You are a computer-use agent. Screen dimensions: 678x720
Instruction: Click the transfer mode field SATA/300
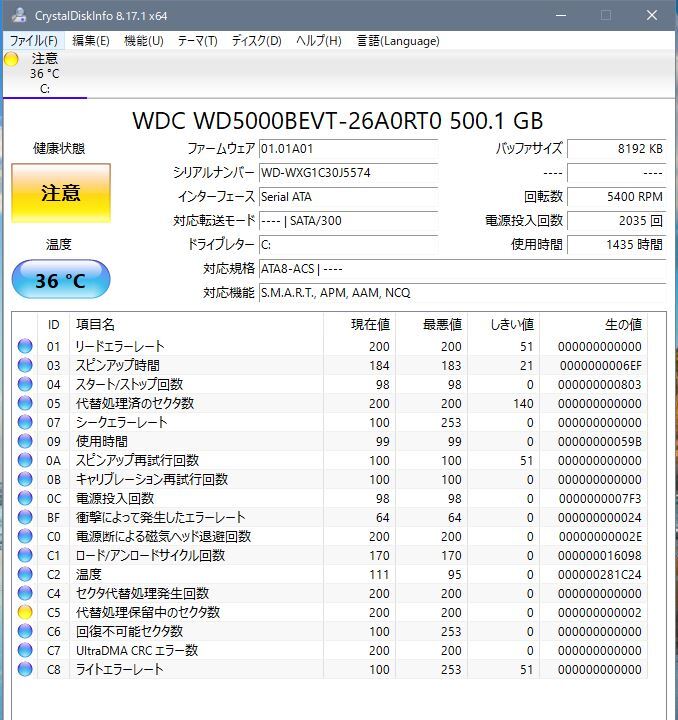click(x=348, y=221)
